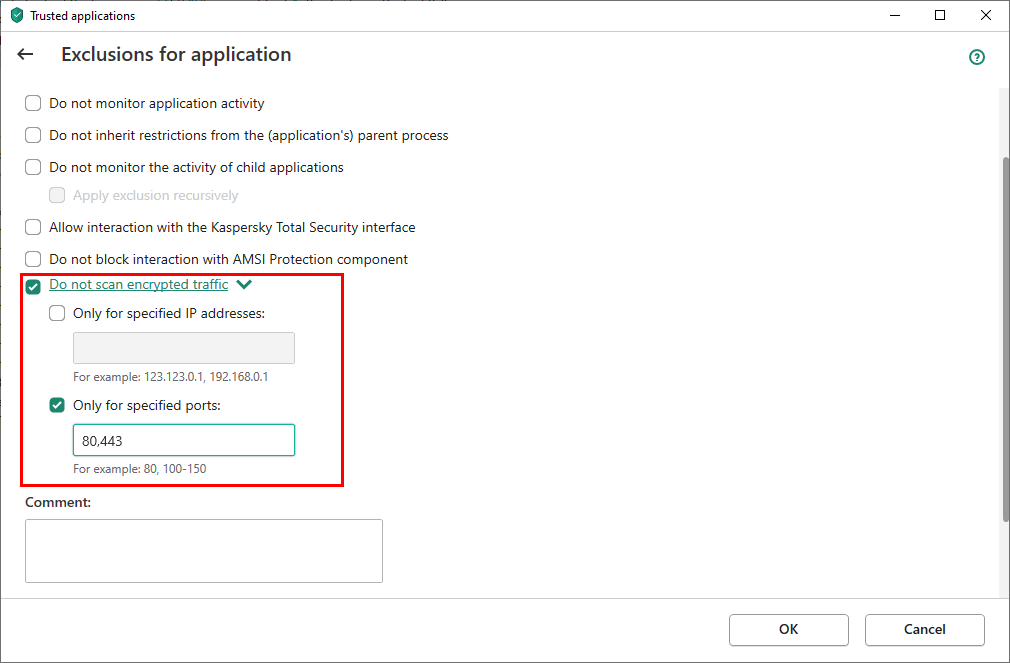This screenshot has height=663, width=1010.
Task: Click the Do not scan encrypted traffic link
Action: [138, 285]
